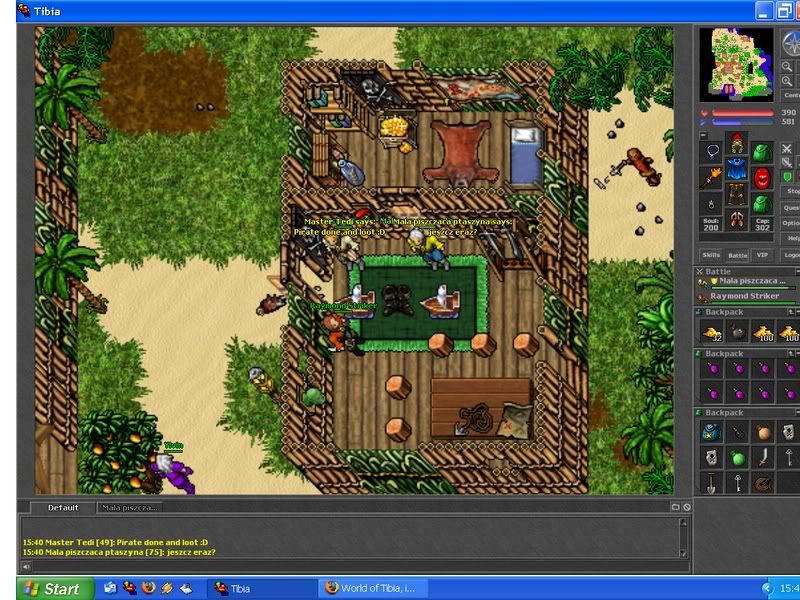The width and height of the screenshot is (800, 600).
Task: Select the blue starry bag item
Action: click(711, 433)
